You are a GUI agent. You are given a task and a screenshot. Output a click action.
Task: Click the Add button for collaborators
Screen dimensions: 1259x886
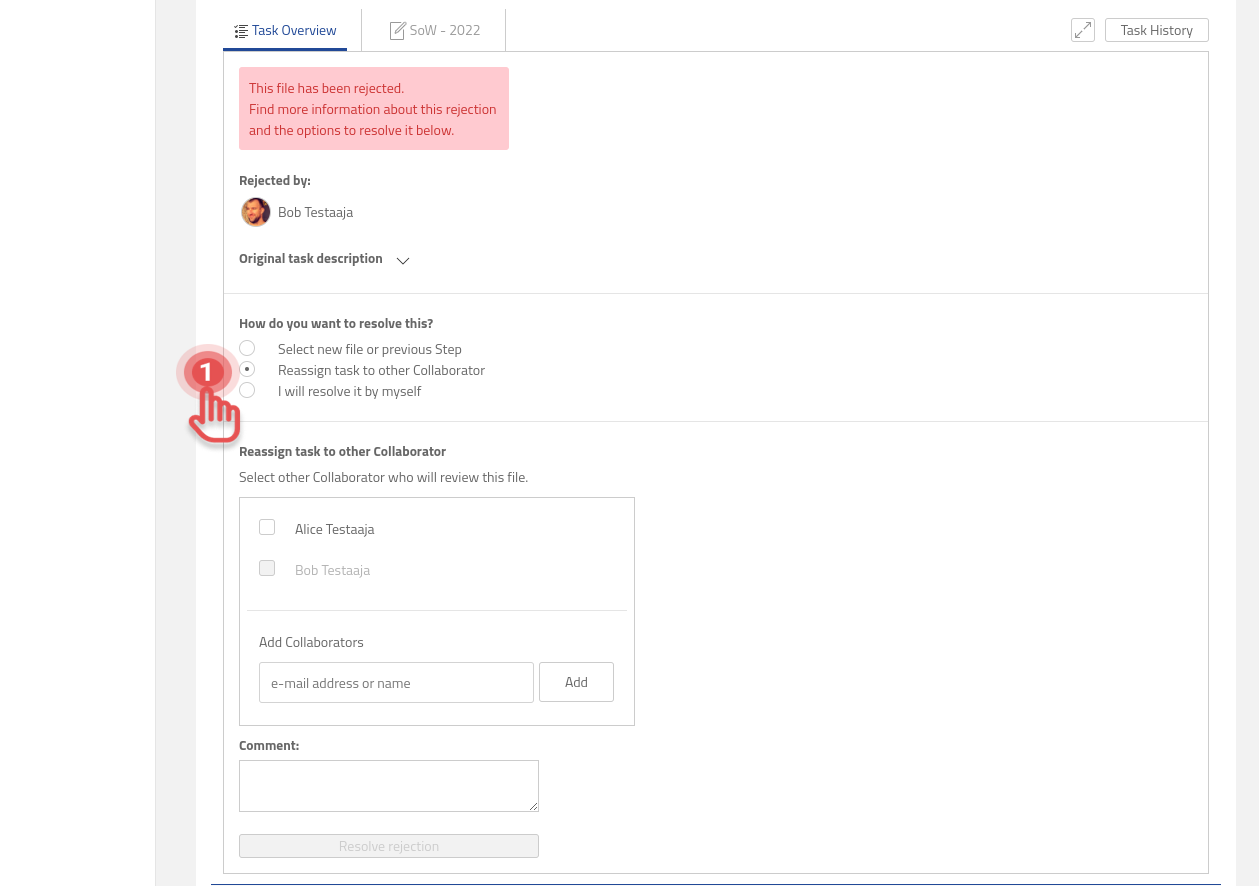(x=576, y=681)
